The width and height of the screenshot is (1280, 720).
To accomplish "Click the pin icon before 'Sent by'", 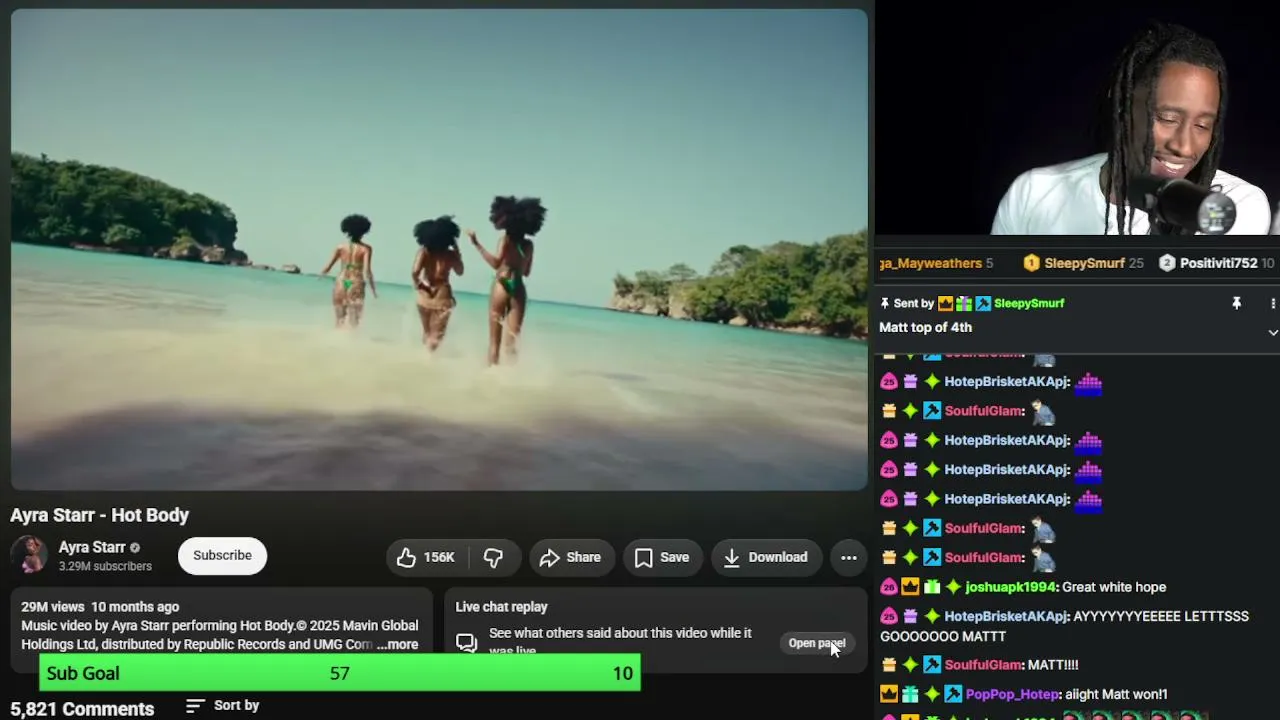I will coord(885,303).
